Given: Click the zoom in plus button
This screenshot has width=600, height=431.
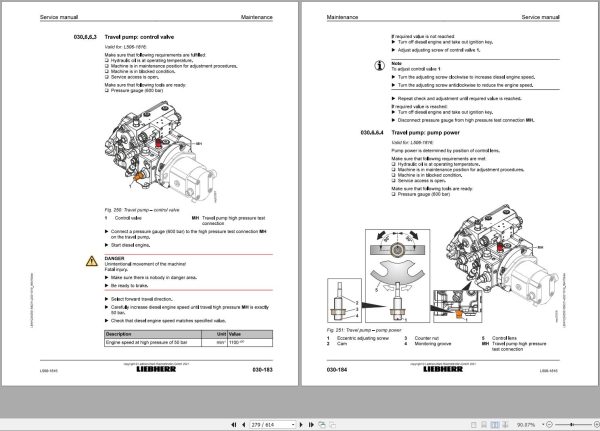Looking at the screenshot, I should [597, 424].
